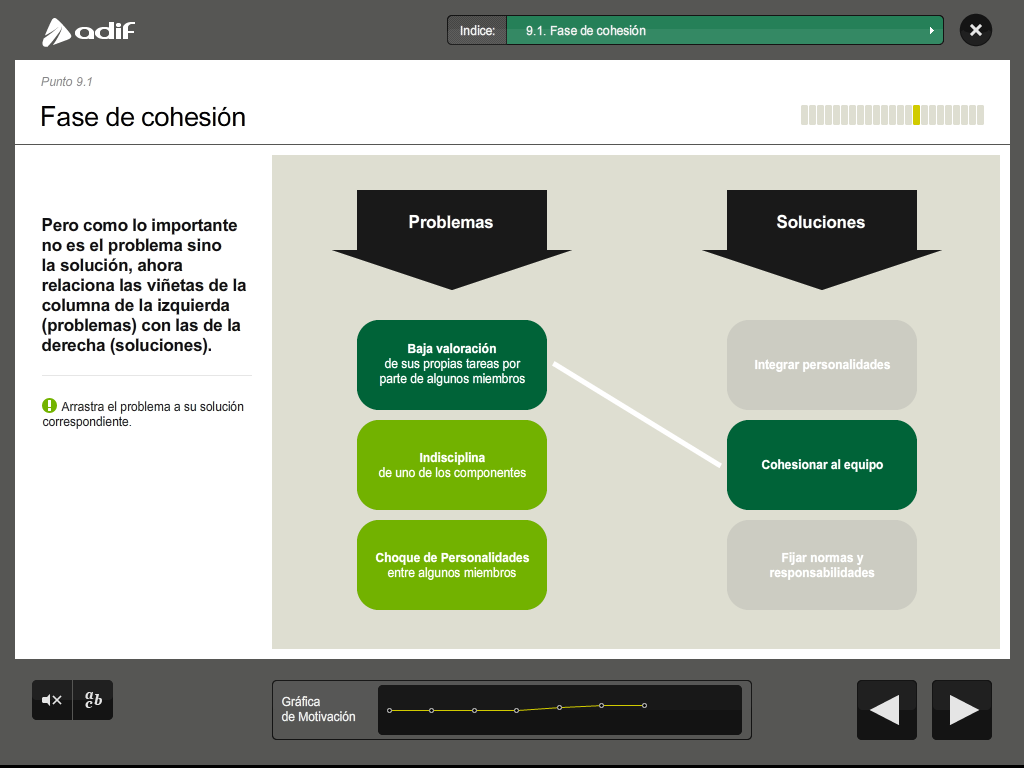
Task: Open the '9.1. Fase de cohesión' index menu
Action: [724, 31]
